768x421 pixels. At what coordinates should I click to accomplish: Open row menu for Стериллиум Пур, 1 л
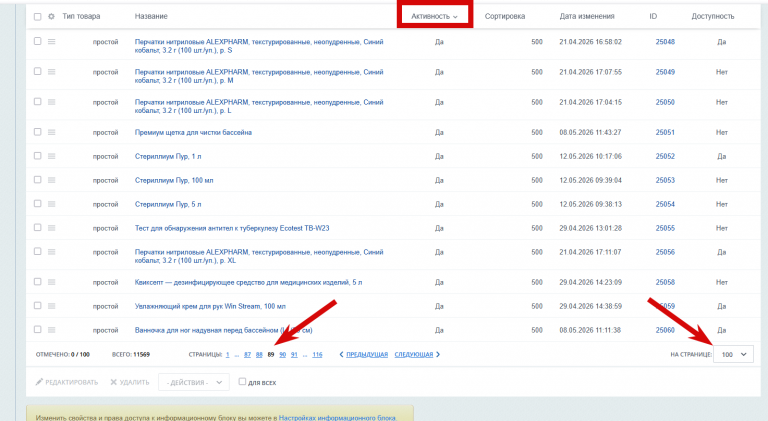point(51,156)
